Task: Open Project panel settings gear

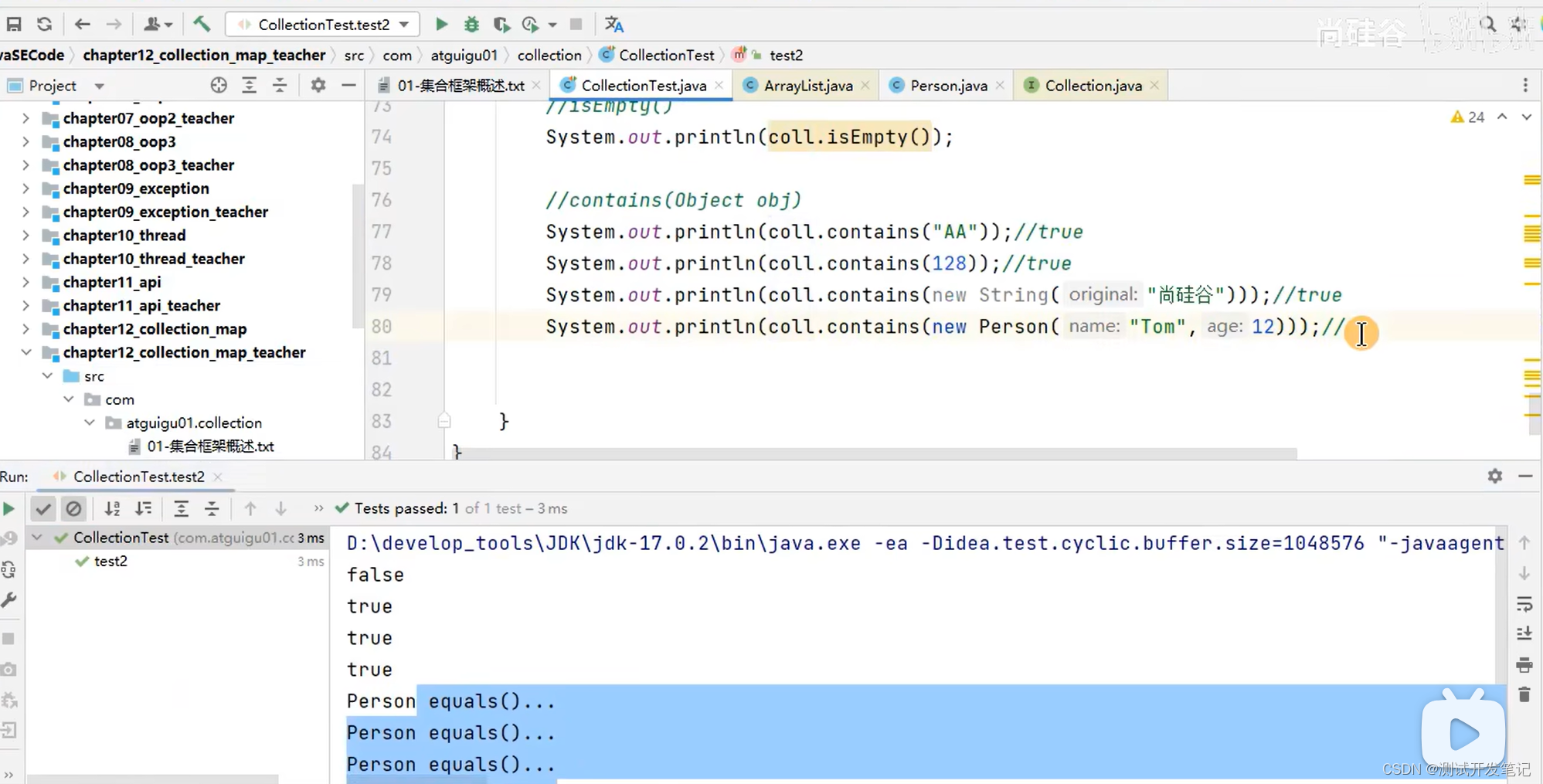Action: tap(318, 85)
